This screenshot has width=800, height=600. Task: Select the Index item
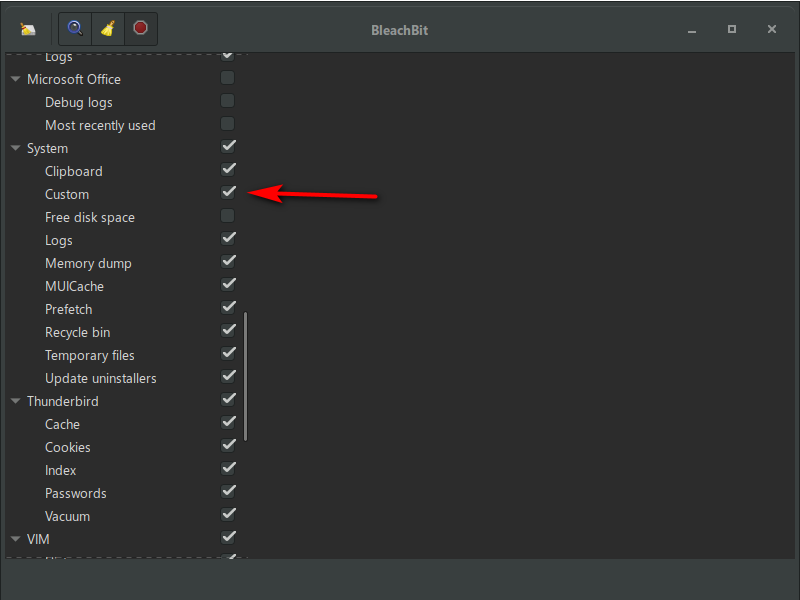click(x=60, y=470)
